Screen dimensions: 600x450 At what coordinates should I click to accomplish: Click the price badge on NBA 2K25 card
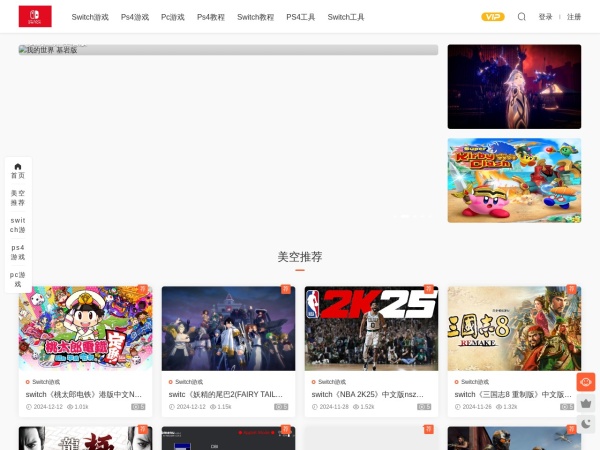coord(424,407)
